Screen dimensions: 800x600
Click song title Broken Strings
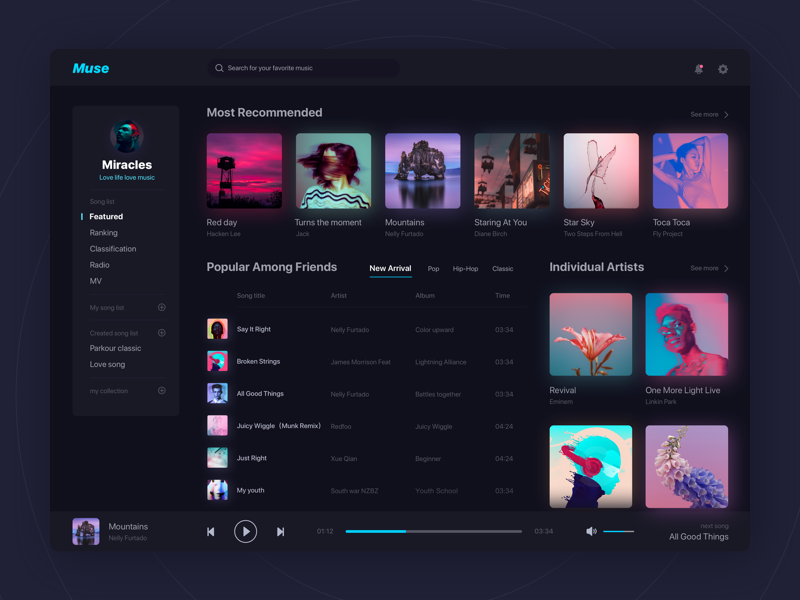click(x=258, y=361)
